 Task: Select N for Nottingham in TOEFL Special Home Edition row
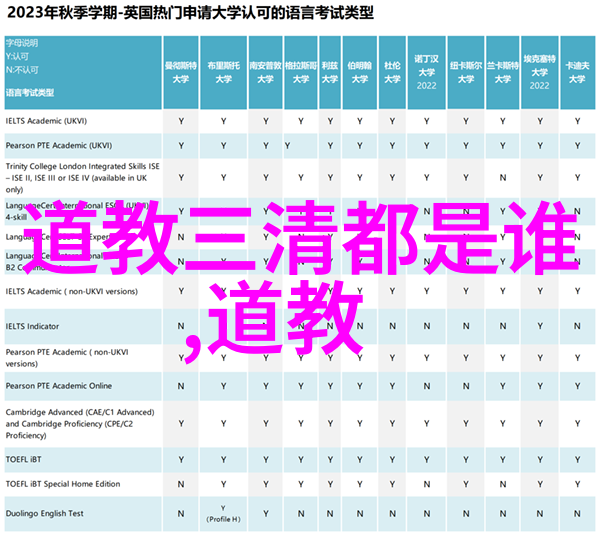[426, 484]
